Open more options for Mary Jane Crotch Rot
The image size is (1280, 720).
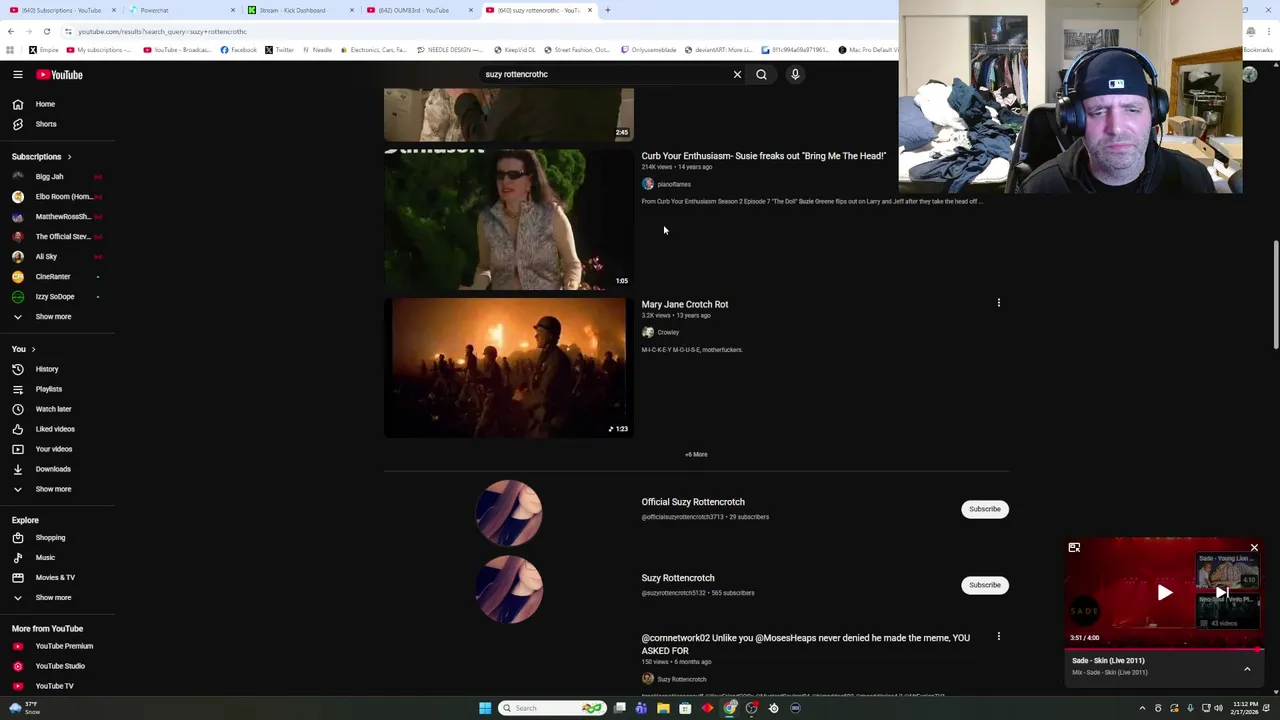click(x=998, y=303)
